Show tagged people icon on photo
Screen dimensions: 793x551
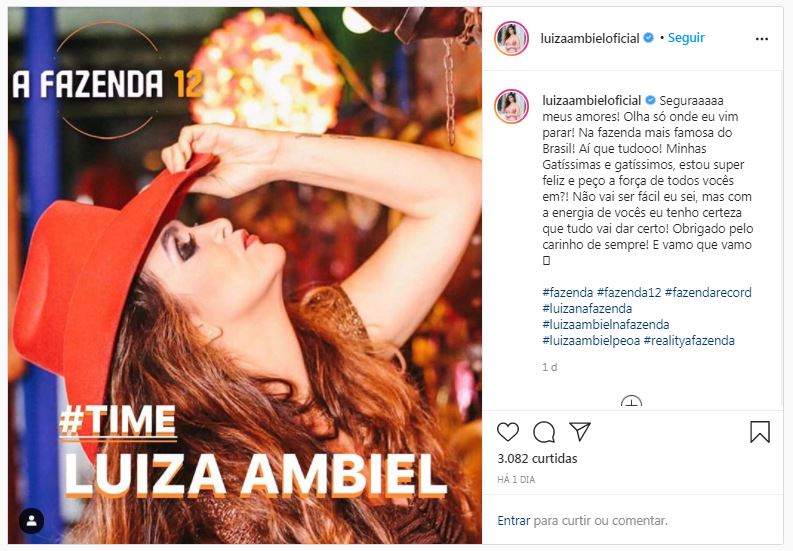(x=31, y=521)
